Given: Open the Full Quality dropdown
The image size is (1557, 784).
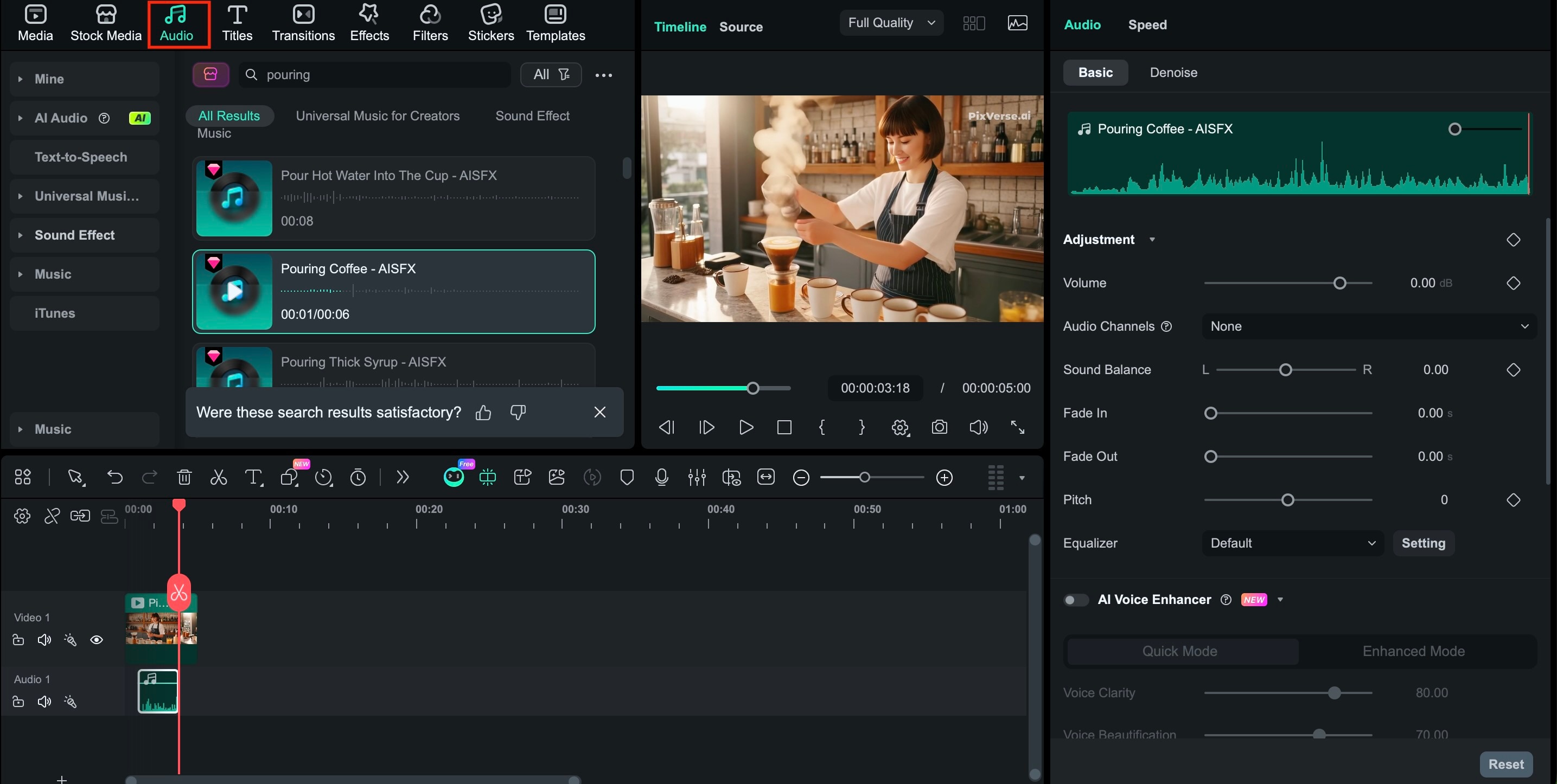Looking at the screenshot, I should 891,23.
